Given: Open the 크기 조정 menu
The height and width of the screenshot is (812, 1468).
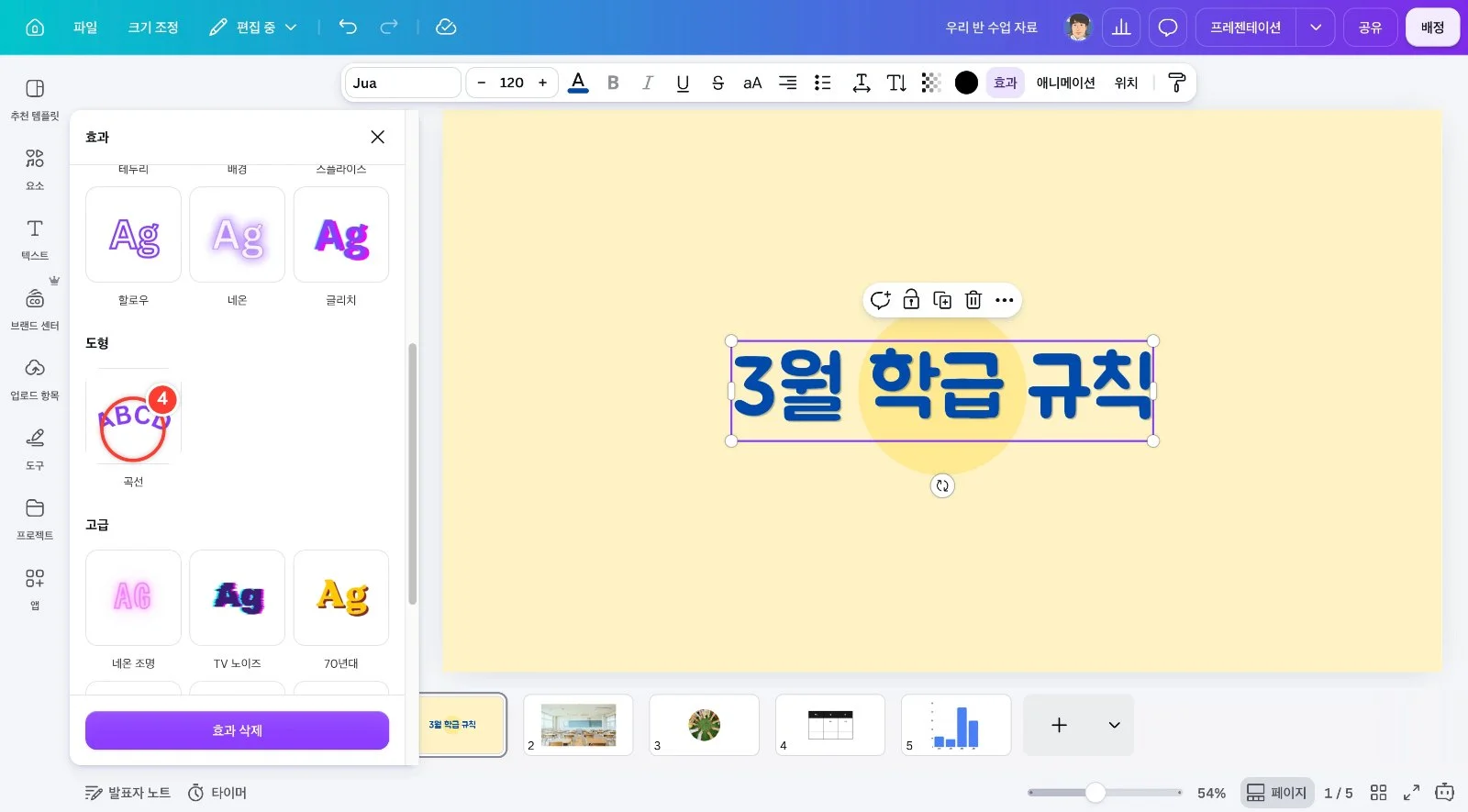Looking at the screenshot, I should (x=153, y=28).
